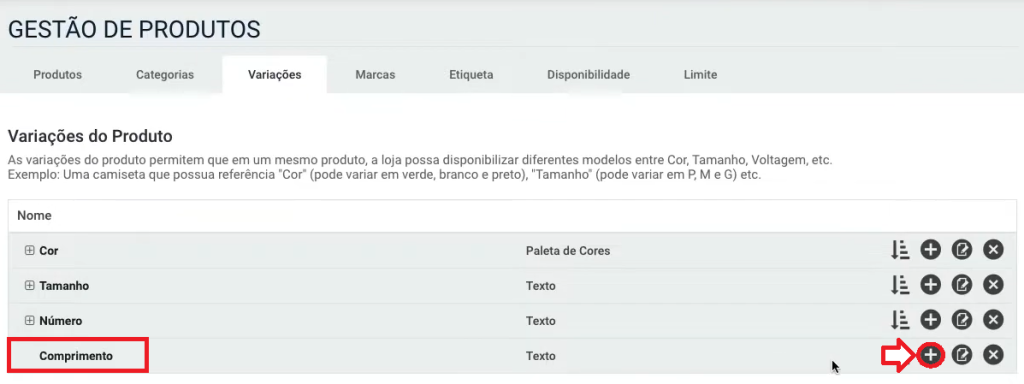1024x384 pixels.
Task: Click the add icon in the Cor row
Action: pyautogui.click(x=931, y=249)
